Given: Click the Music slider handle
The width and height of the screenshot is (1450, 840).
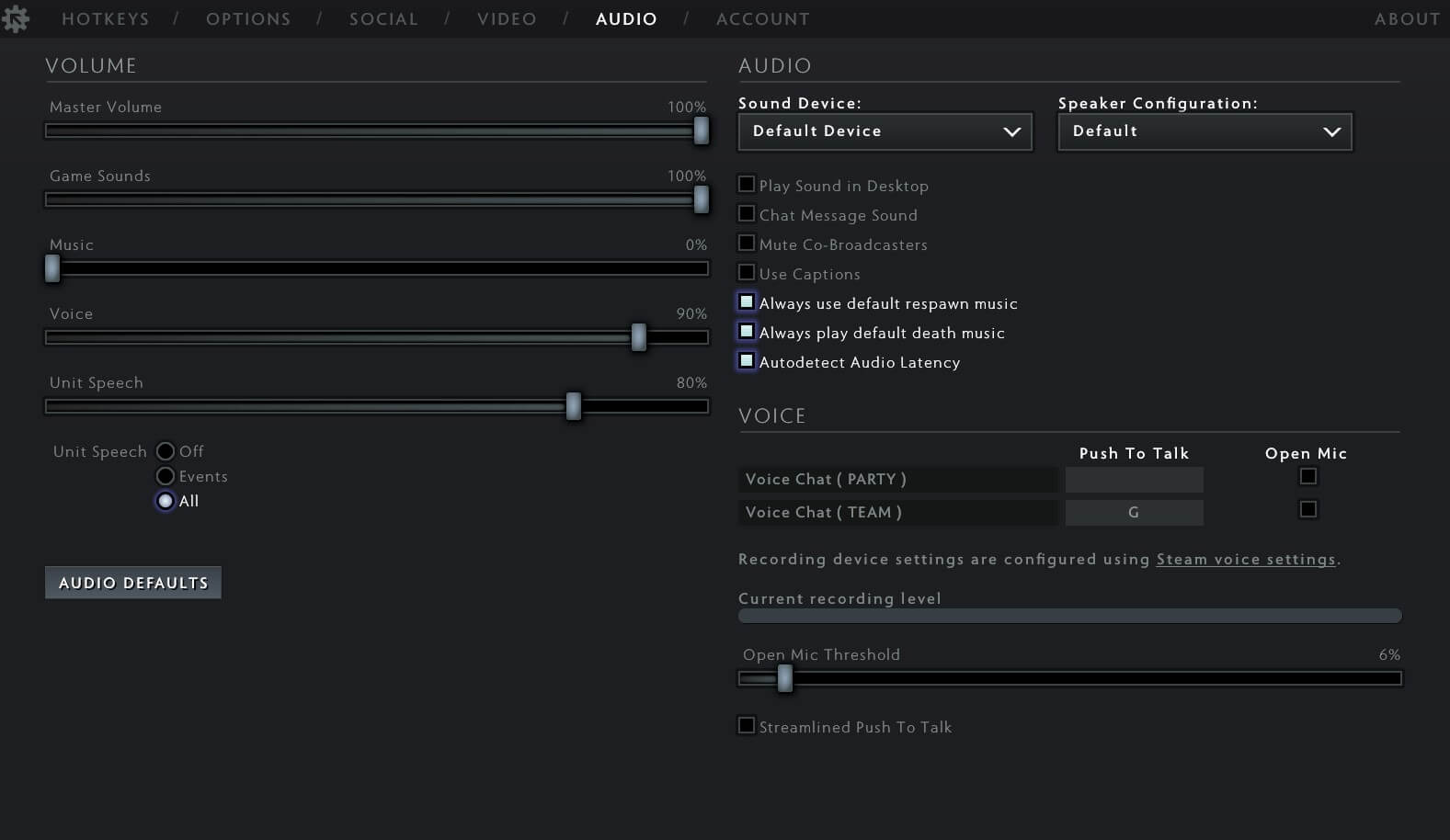Looking at the screenshot, I should coord(52,268).
